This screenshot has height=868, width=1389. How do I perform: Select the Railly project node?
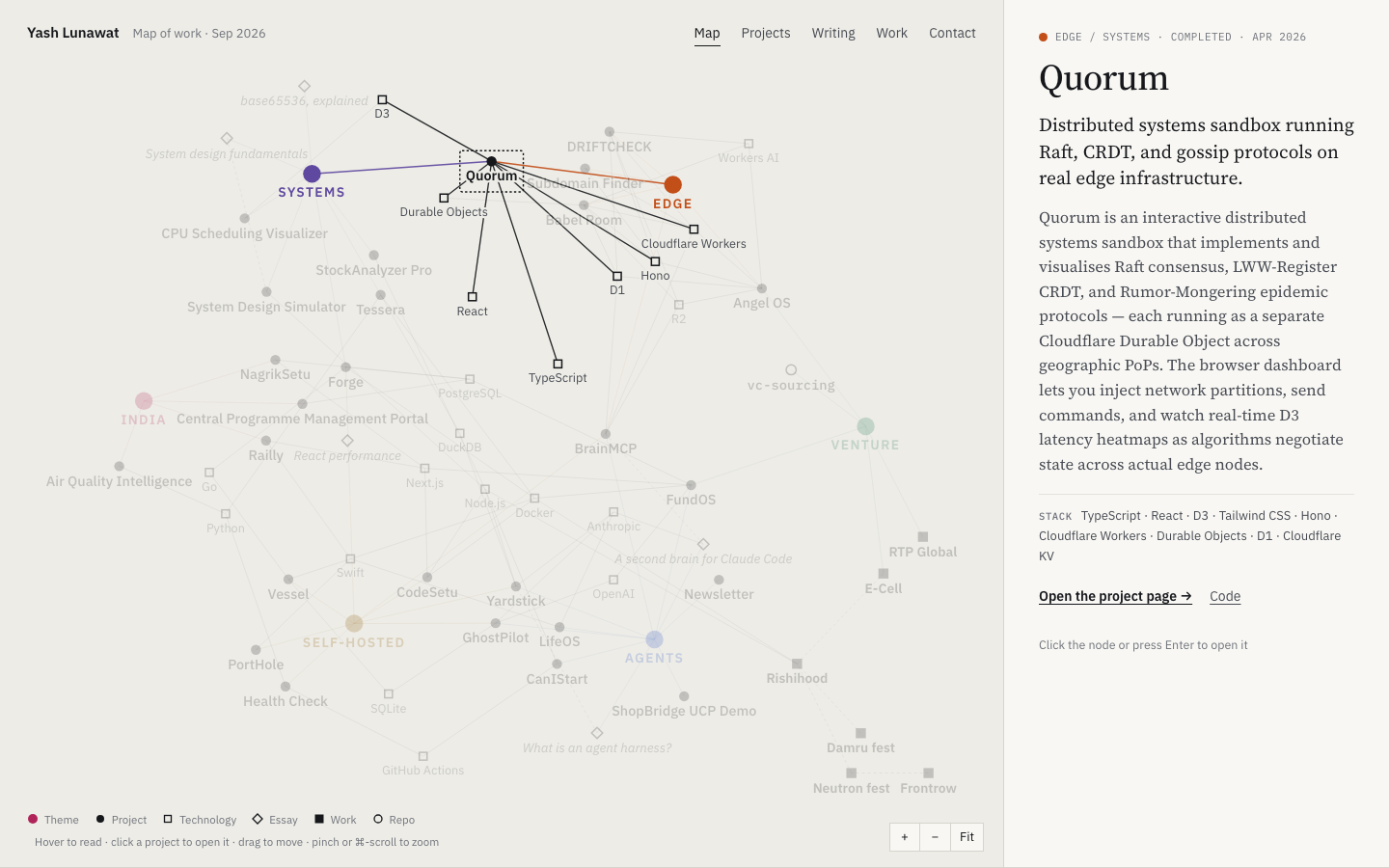[x=266, y=441]
